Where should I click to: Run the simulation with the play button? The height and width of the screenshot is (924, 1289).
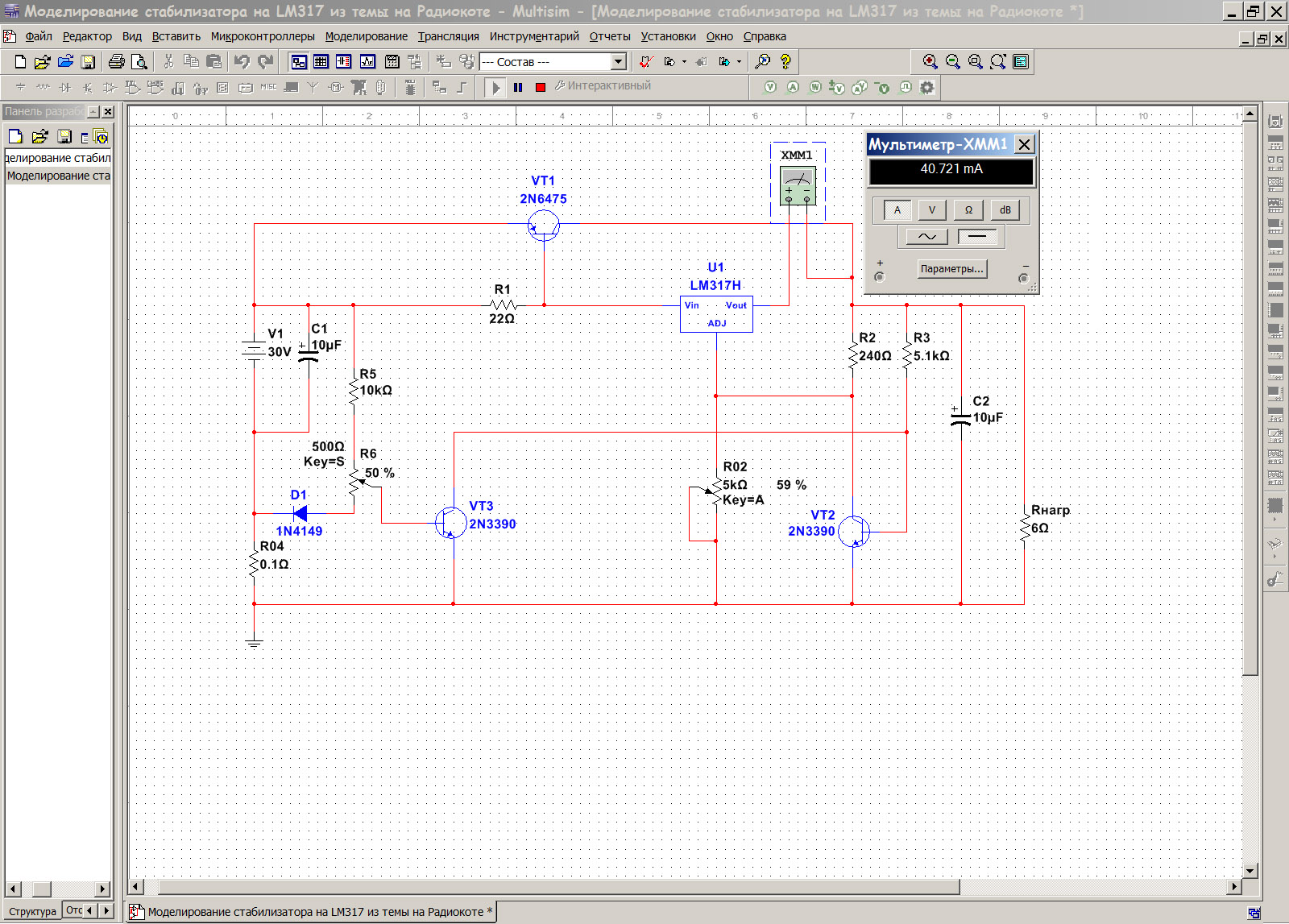(495, 87)
